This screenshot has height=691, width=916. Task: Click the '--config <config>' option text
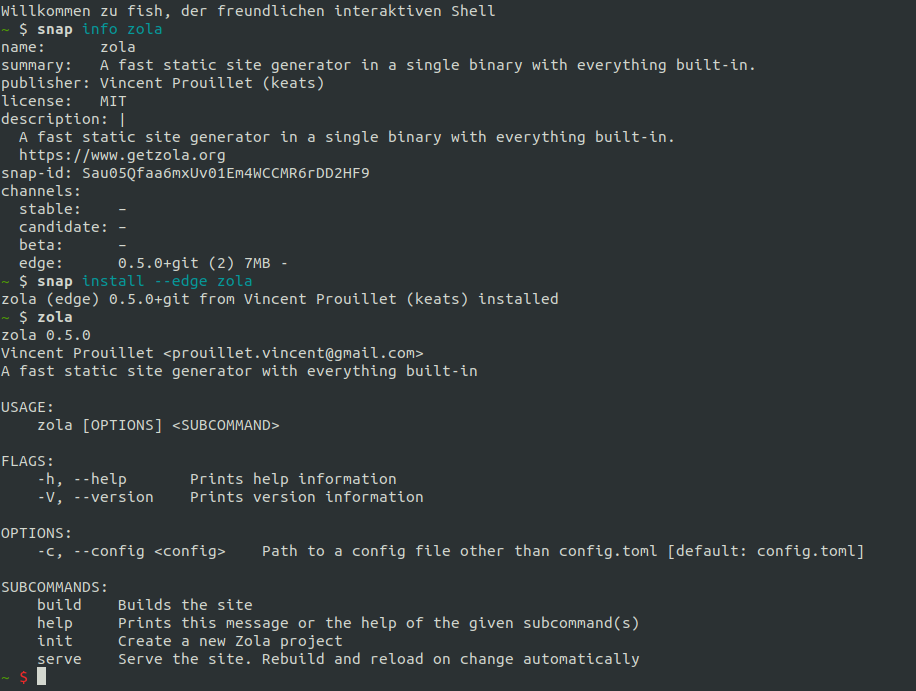pyautogui.click(x=150, y=551)
